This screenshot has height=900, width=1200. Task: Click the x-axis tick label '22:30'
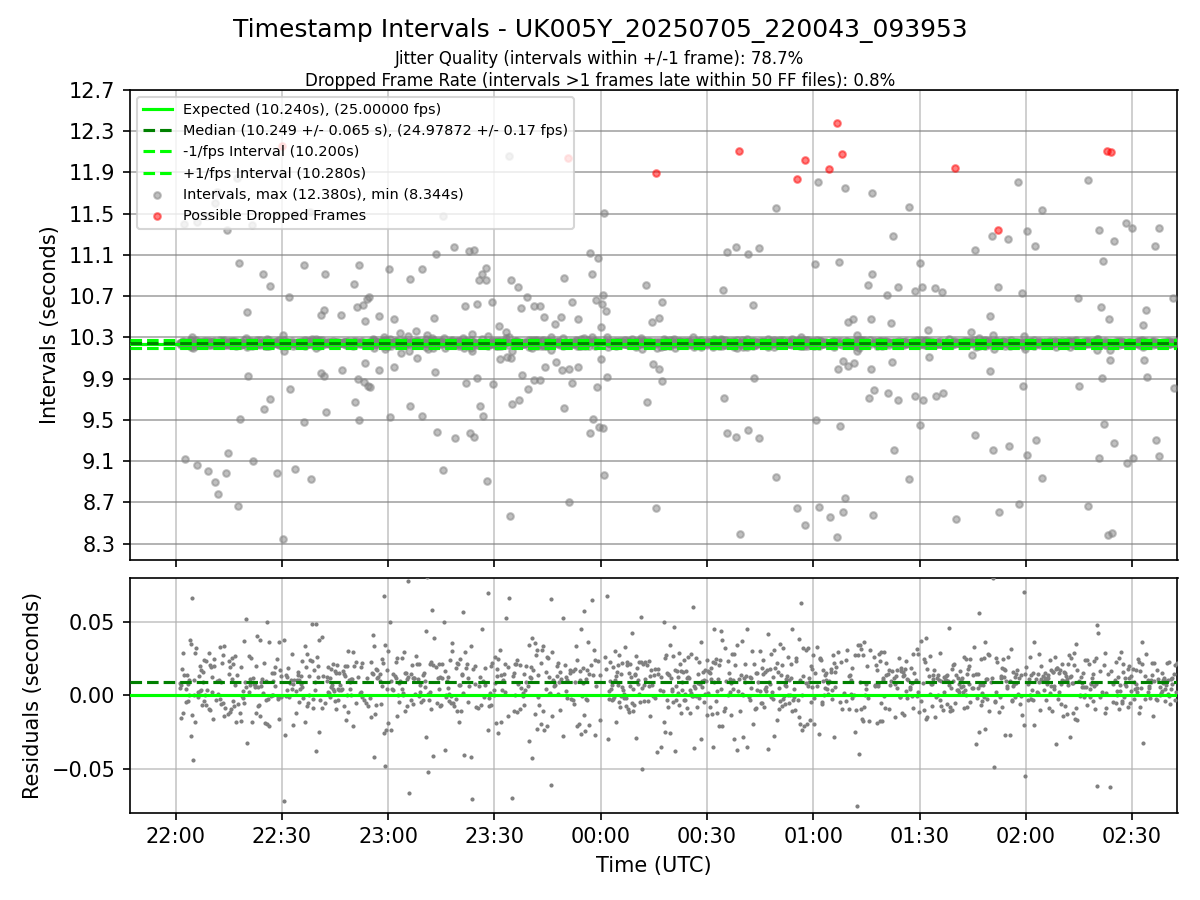click(x=282, y=833)
